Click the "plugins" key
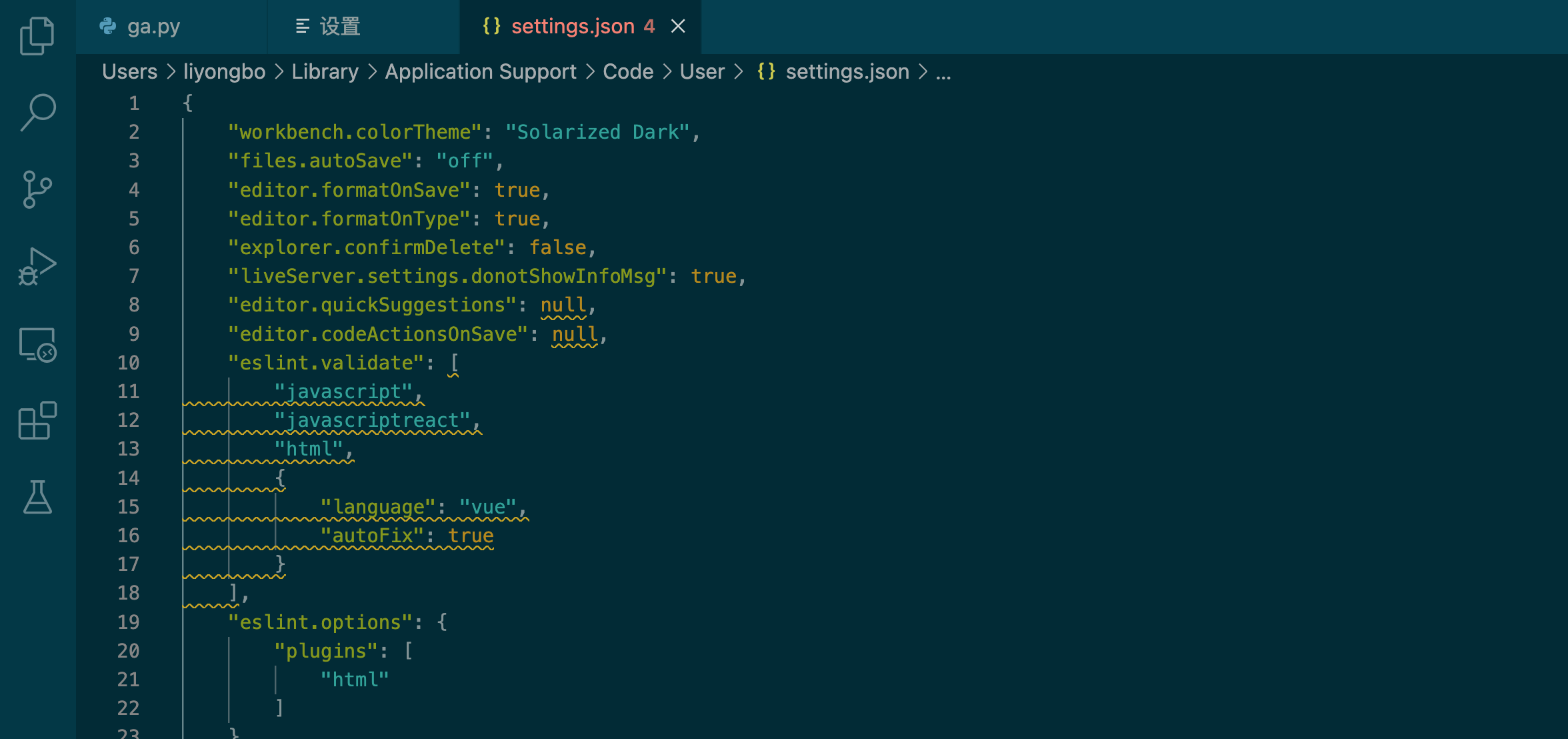The width and height of the screenshot is (1568, 739). (326, 651)
